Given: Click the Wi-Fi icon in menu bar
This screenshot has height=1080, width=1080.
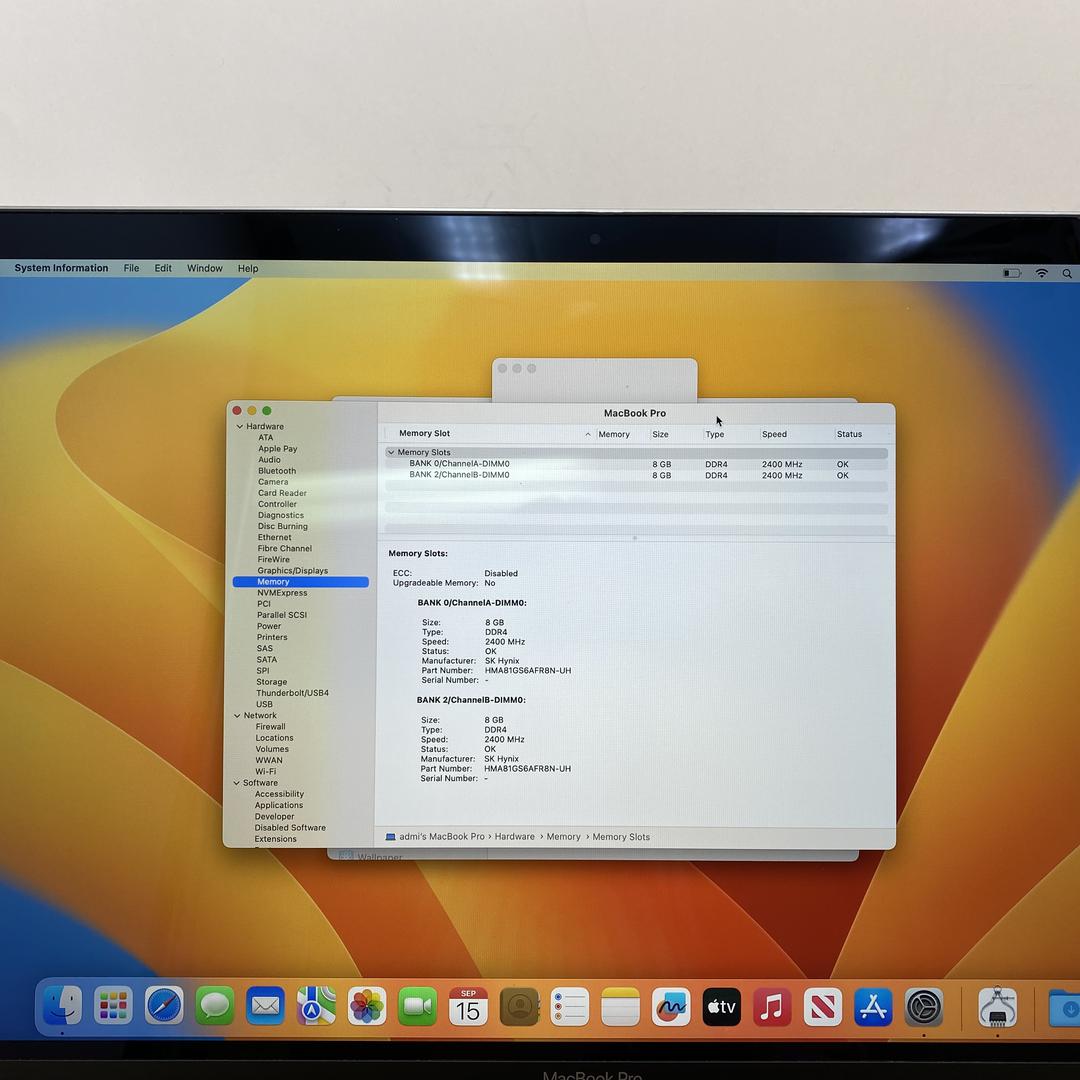Looking at the screenshot, I should click(1041, 273).
